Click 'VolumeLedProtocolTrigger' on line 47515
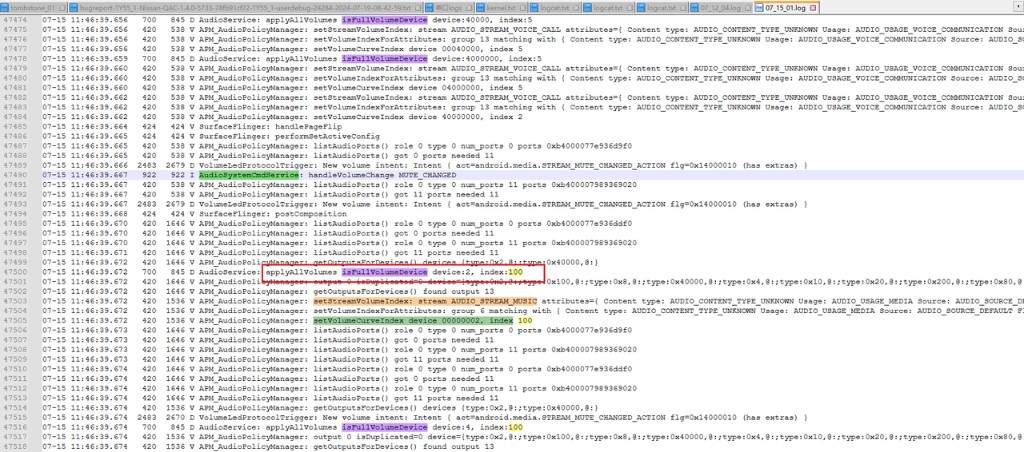 256,417
